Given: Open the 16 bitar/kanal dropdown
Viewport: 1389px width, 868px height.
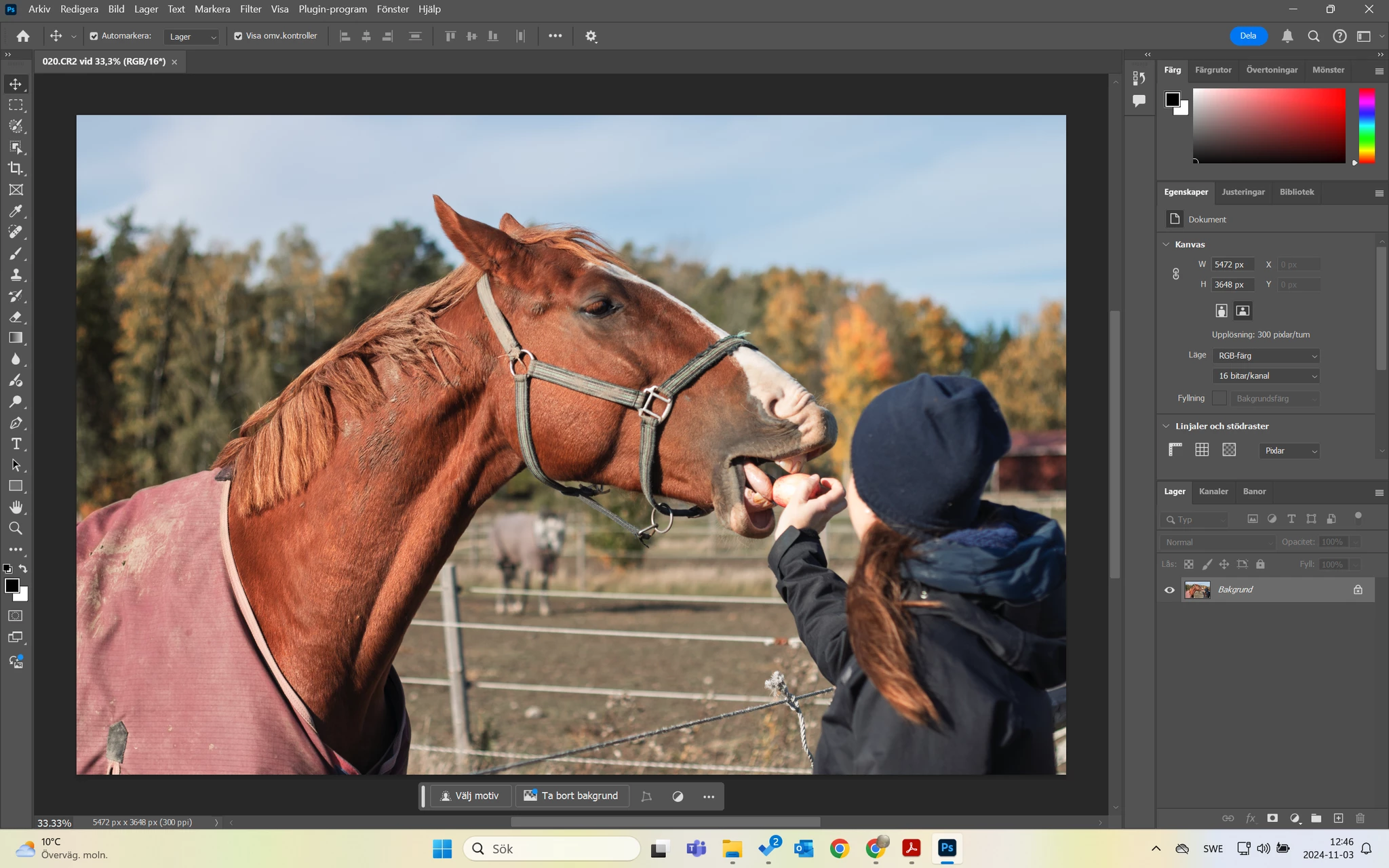Looking at the screenshot, I should 1266,376.
